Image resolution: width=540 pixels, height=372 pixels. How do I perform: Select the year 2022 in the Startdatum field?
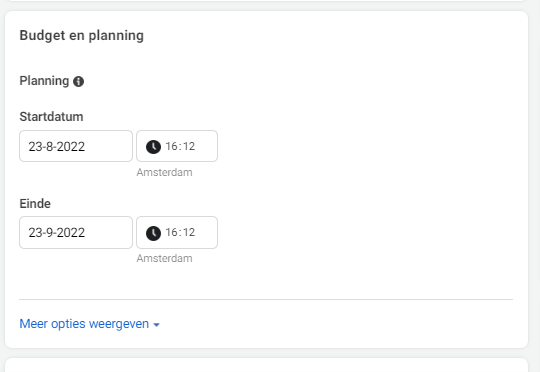[71, 147]
